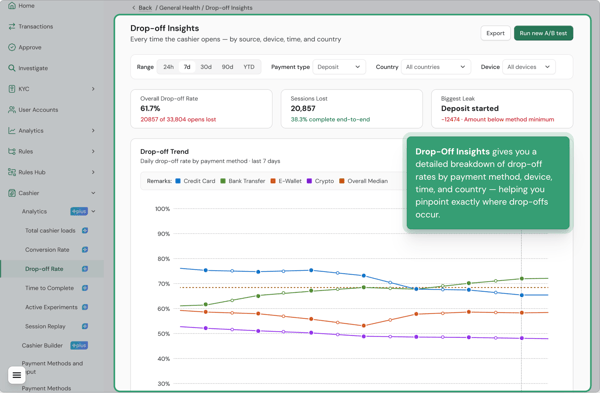Click the Analytics chart icon in sidebar
This screenshot has width=600, height=393.
pyautogui.click(x=12, y=130)
